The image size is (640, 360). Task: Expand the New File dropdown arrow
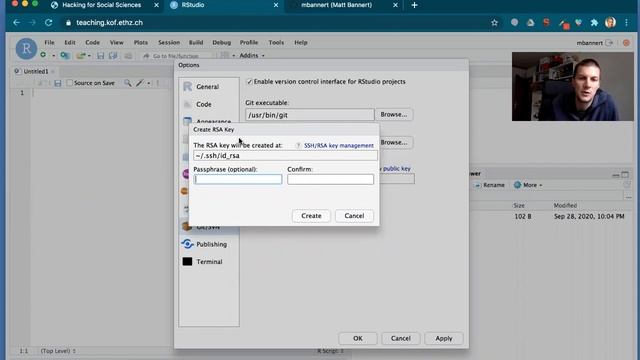pos(53,56)
